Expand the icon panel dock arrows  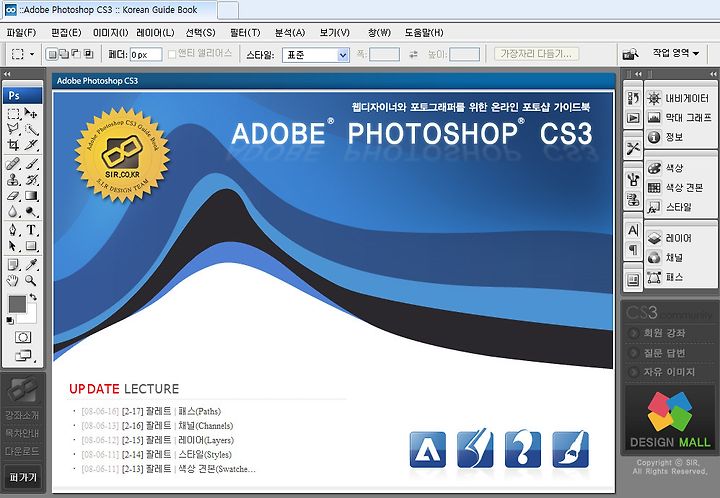(638, 74)
